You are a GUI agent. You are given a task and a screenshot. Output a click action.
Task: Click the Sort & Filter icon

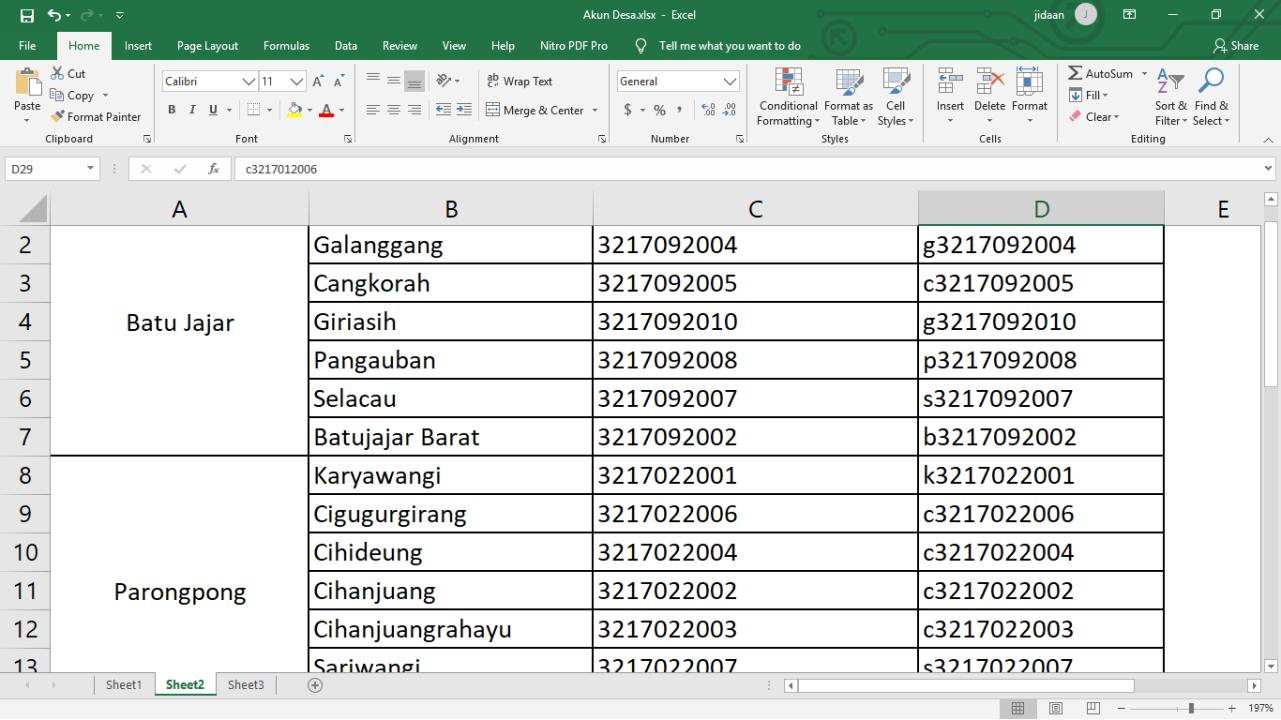pos(1170,83)
